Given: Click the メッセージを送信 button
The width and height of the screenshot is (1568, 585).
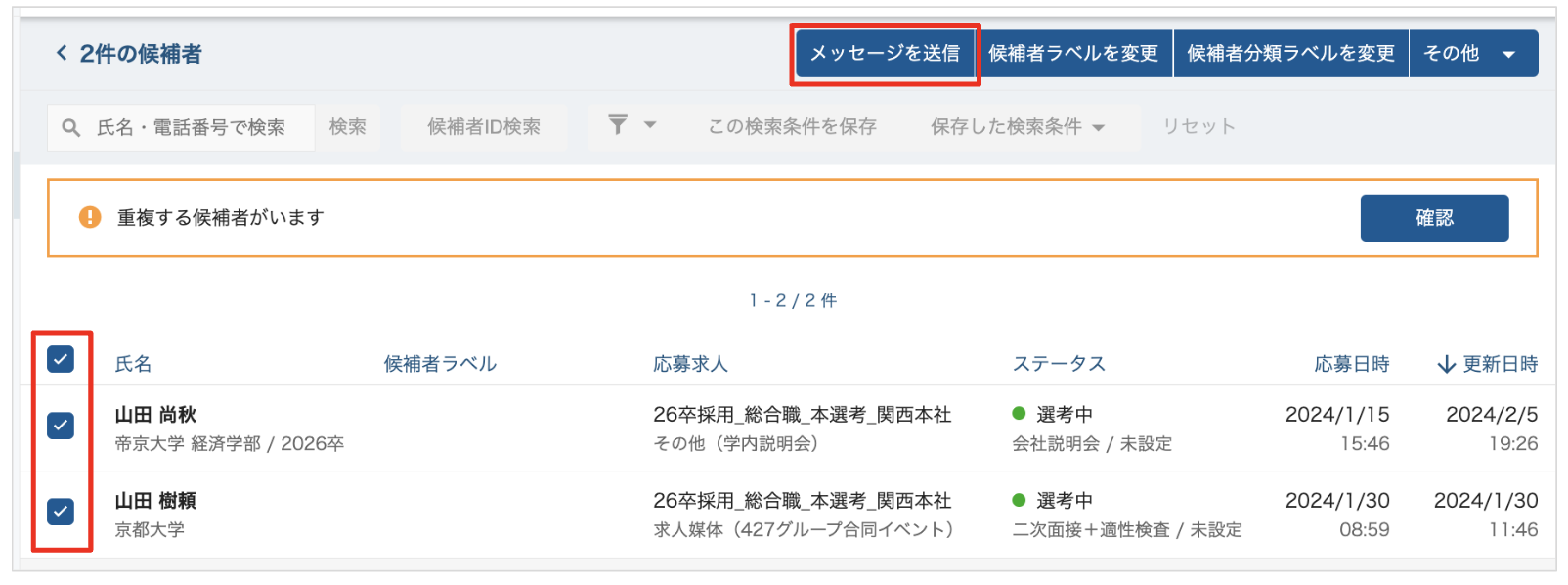Looking at the screenshot, I should click(x=885, y=54).
